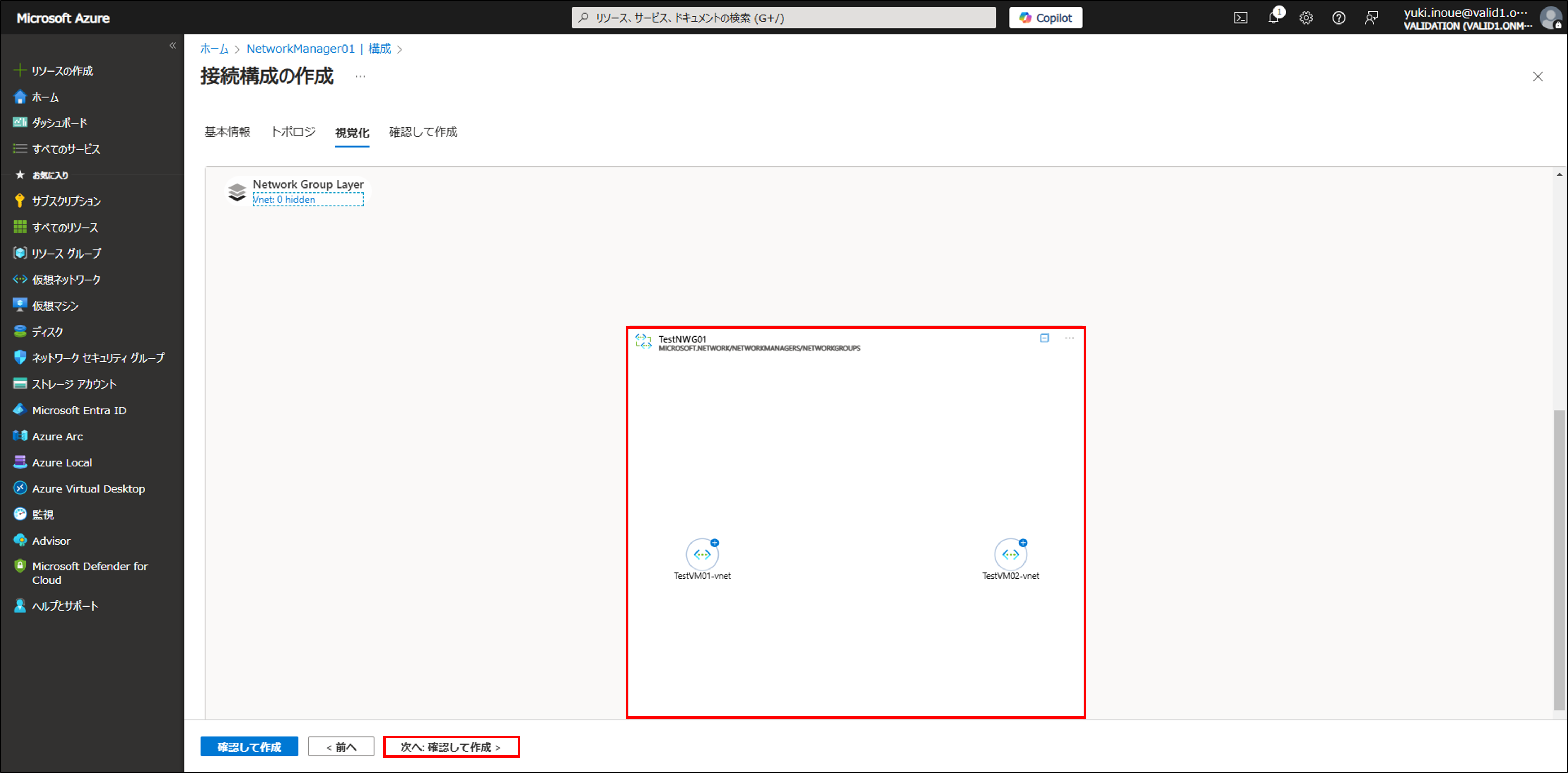This screenshot has height=773, width=1568.
Task: Click the blue 確認して作成 button
Action: (250, 747)
